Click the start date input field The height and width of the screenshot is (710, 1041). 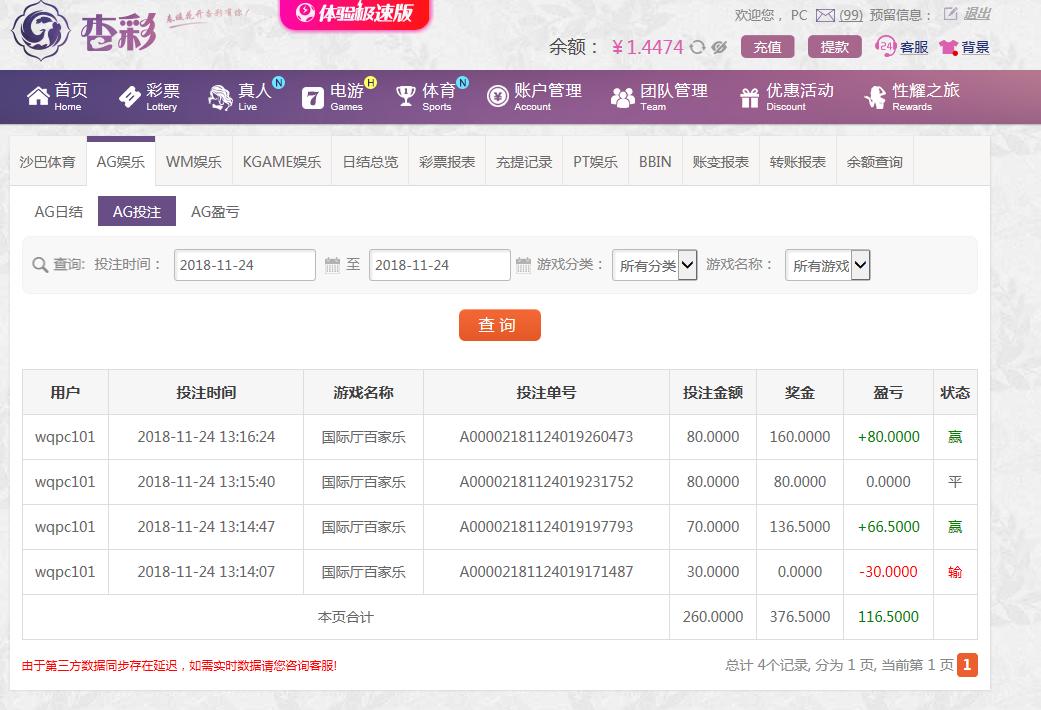pos(244,265)
